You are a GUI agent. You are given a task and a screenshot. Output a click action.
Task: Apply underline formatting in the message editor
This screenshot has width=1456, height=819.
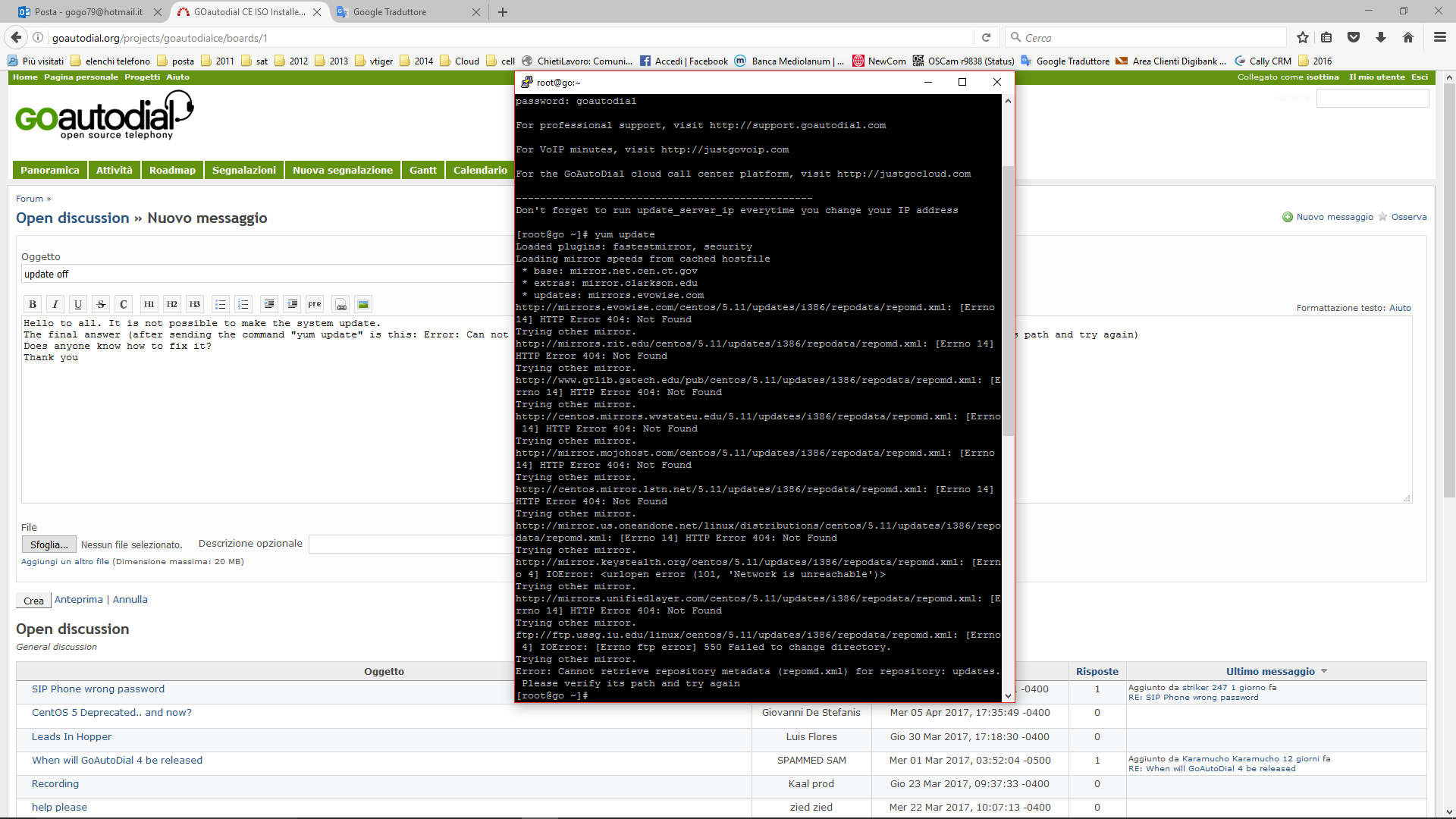pos(78,304)
